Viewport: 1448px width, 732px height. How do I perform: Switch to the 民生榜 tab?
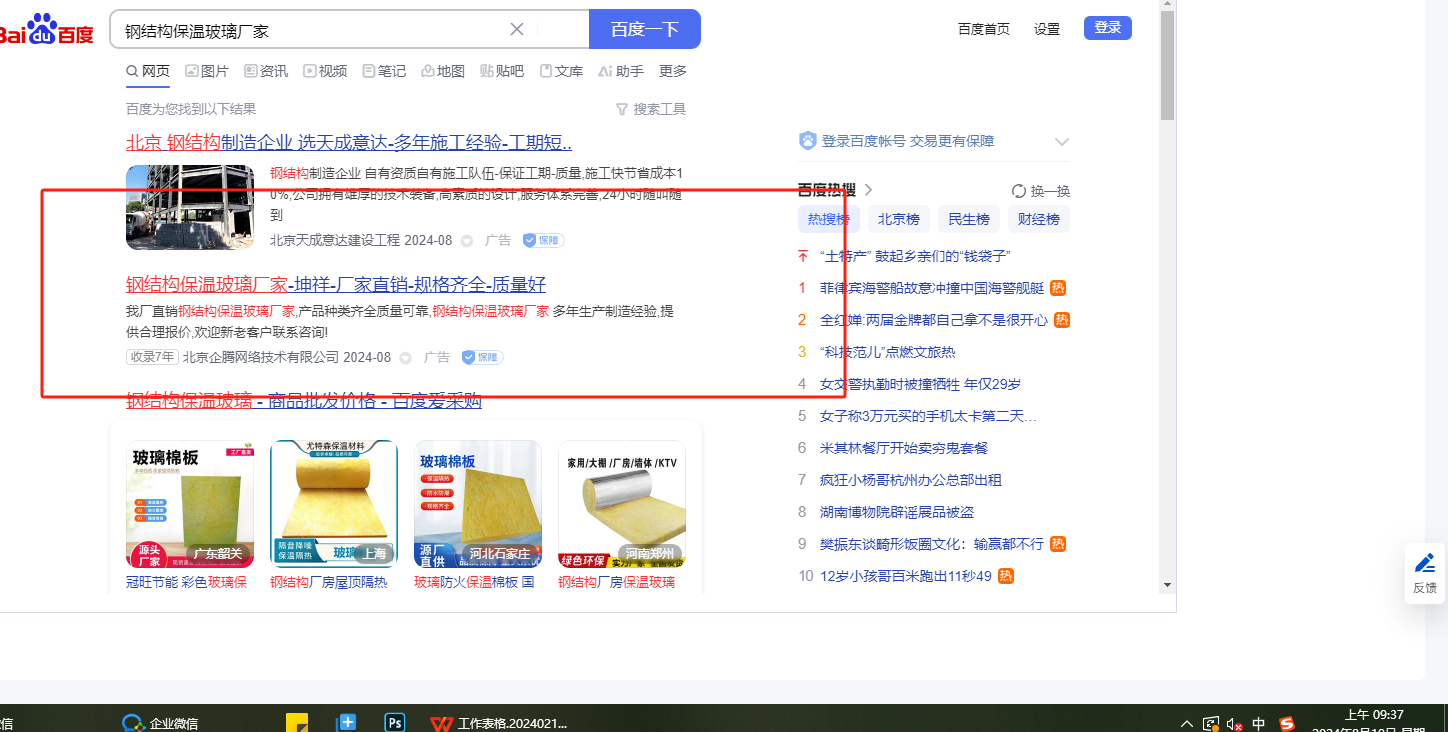pyautogui.click(x=969, y=219)
